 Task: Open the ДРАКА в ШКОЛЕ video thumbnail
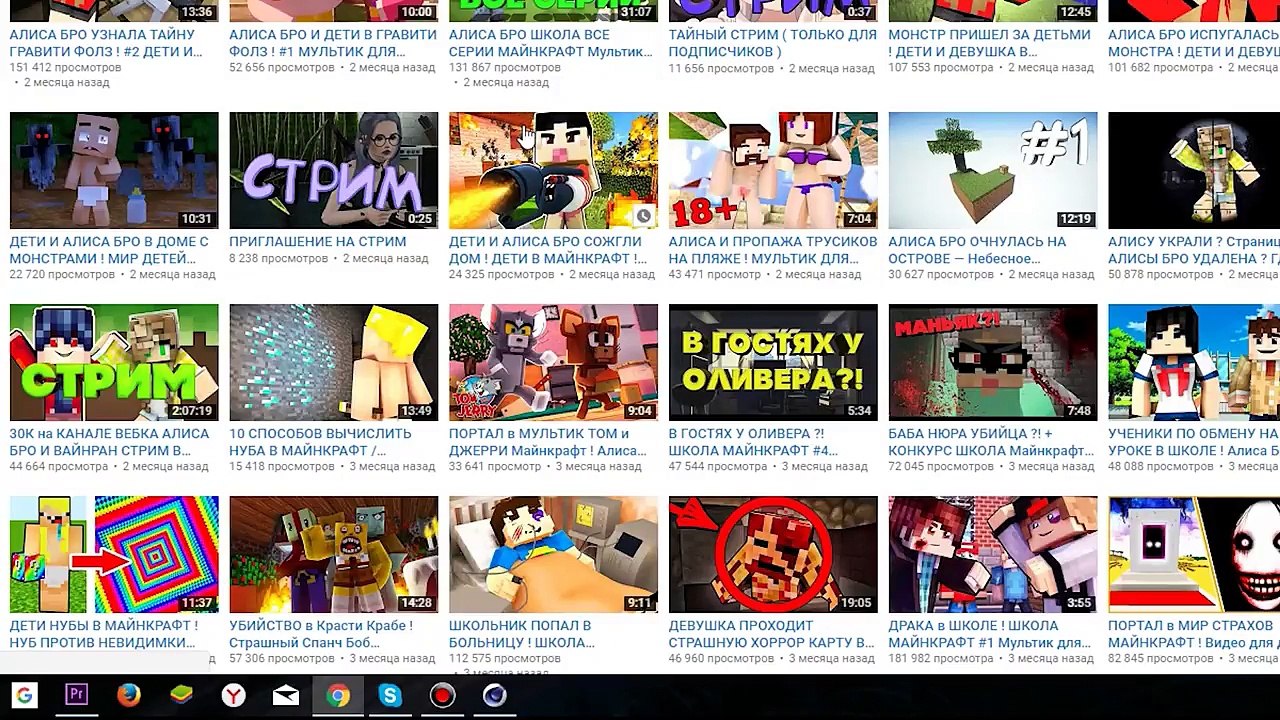993,554
